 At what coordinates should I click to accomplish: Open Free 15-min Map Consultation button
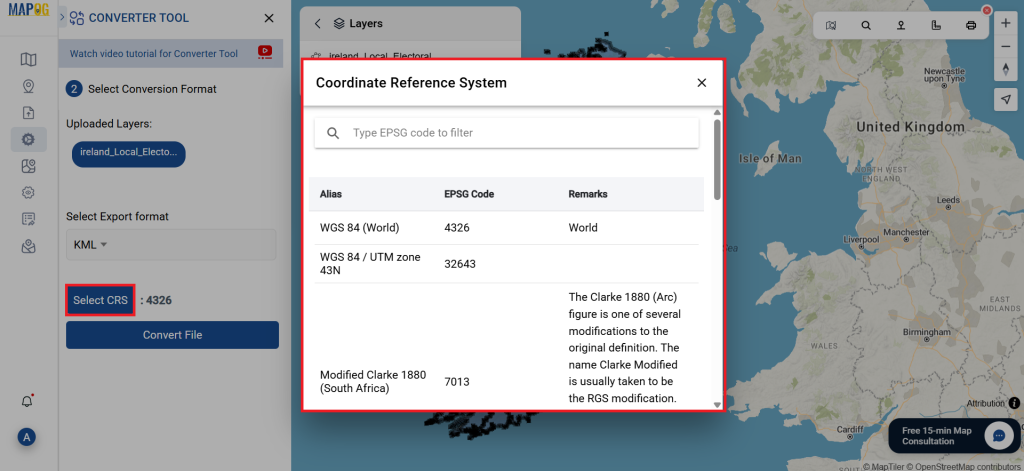tap(955, 436)
